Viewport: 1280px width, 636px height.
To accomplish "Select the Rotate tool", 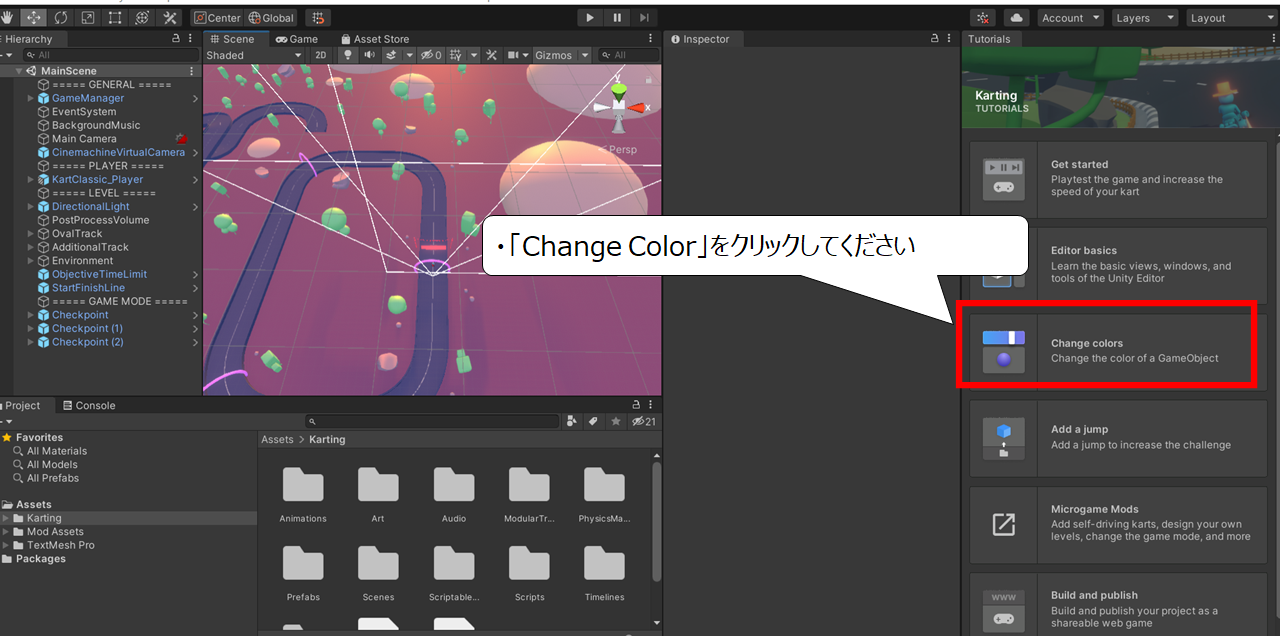I will pyautogui.click(x=61, y=18).
